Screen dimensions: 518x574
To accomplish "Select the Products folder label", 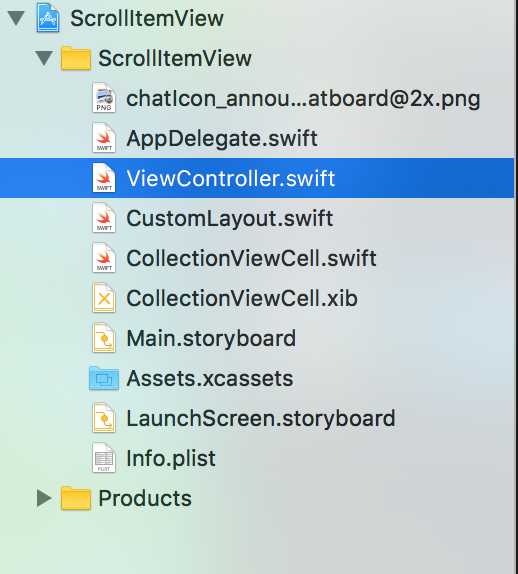I will pos(145,498).
